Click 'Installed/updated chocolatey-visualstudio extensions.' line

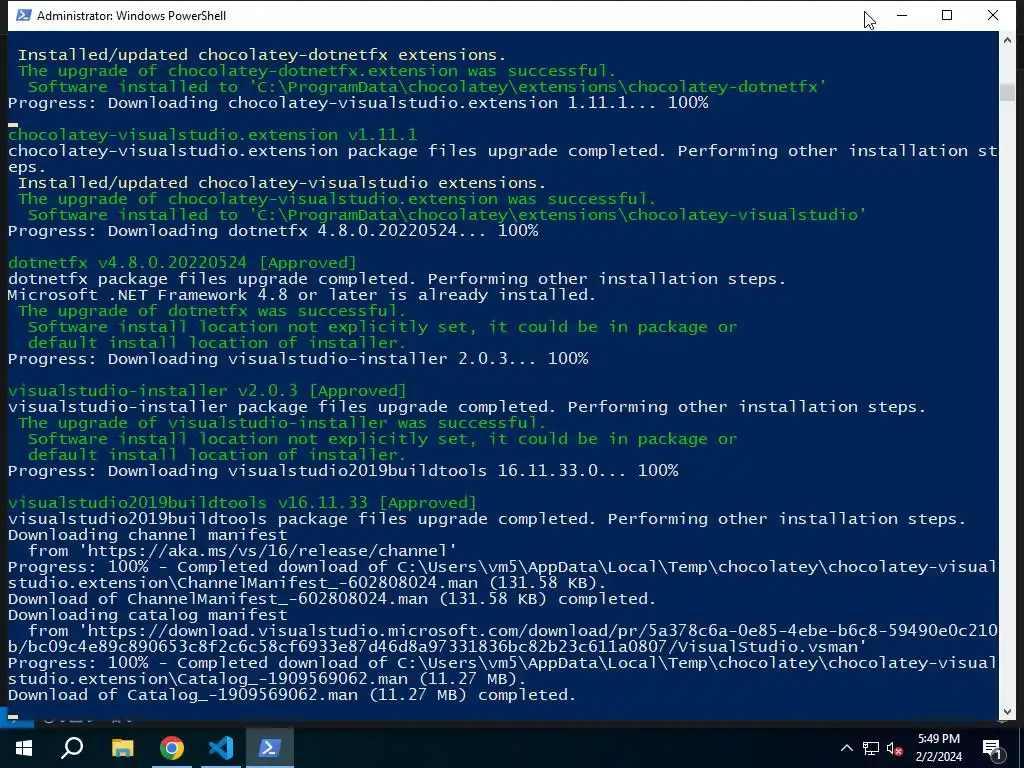click(282, 183)
